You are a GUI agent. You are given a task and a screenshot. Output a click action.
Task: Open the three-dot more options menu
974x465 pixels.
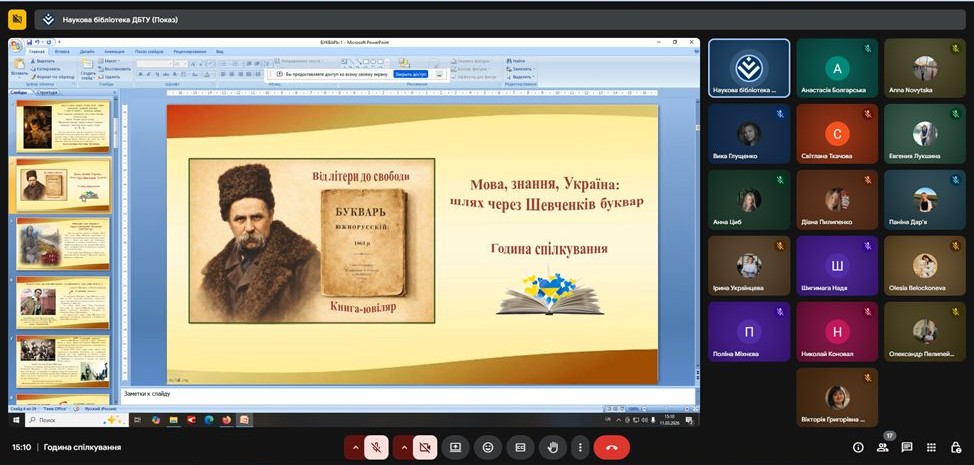pos(581,447)
